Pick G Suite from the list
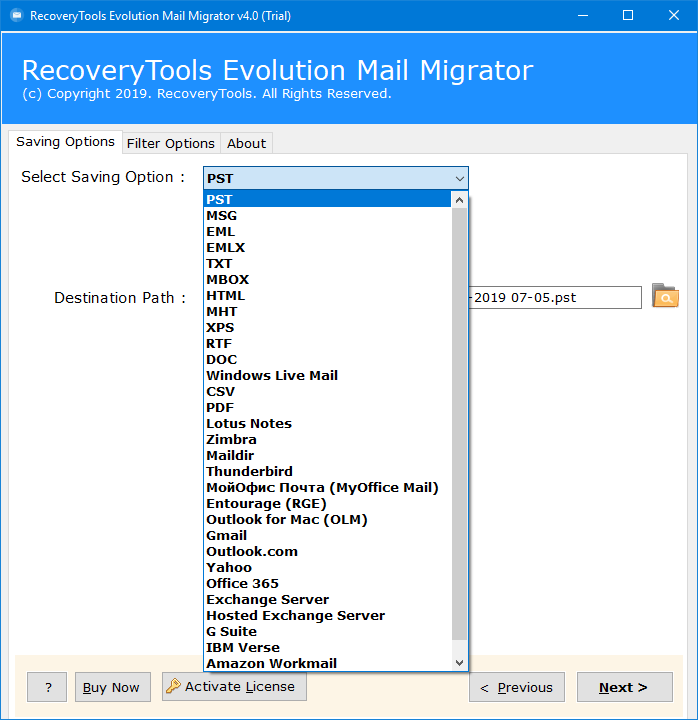 click(x=327, y=631)
